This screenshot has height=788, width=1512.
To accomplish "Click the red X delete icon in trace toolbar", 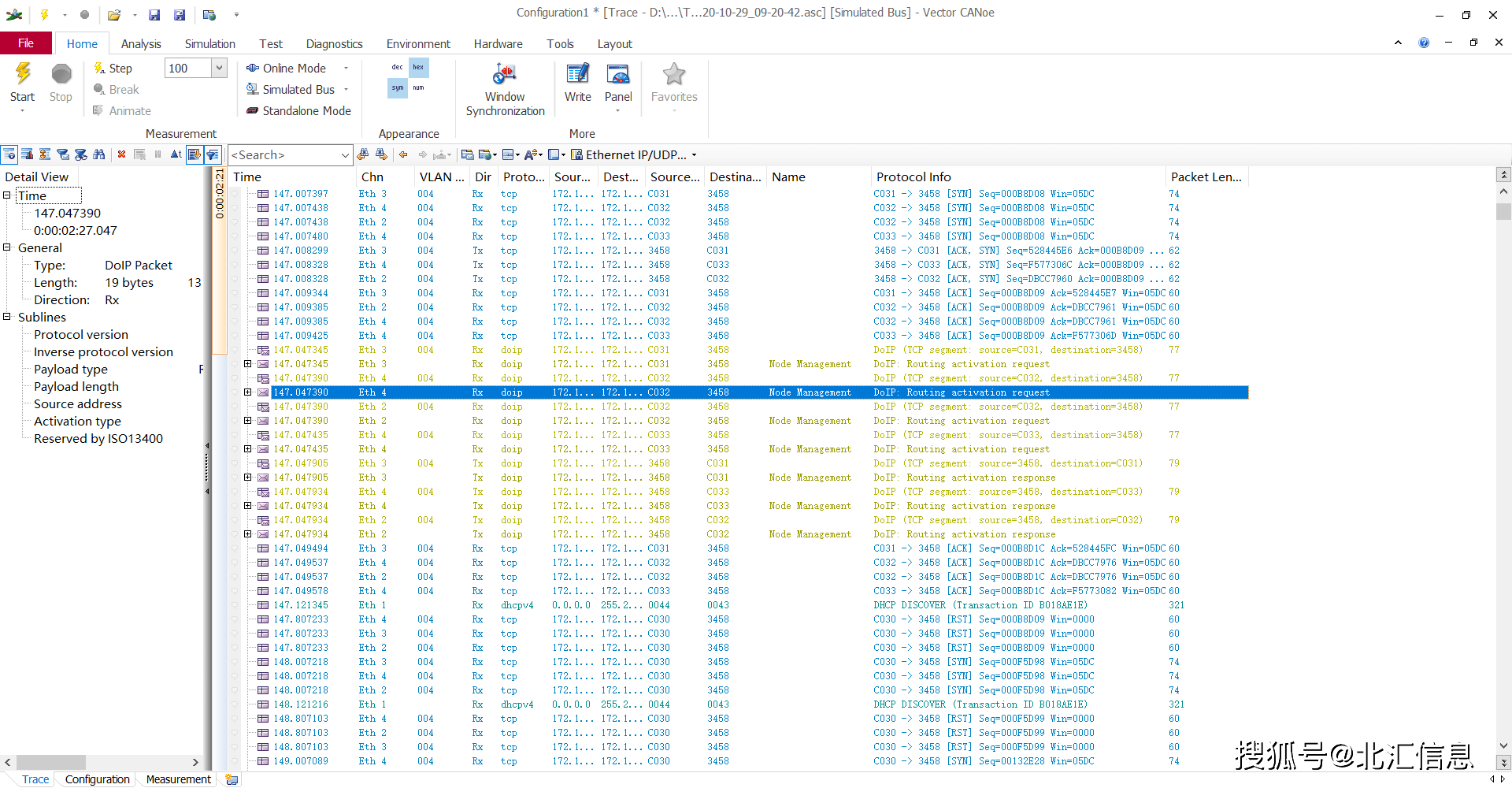I will point(121,154).
